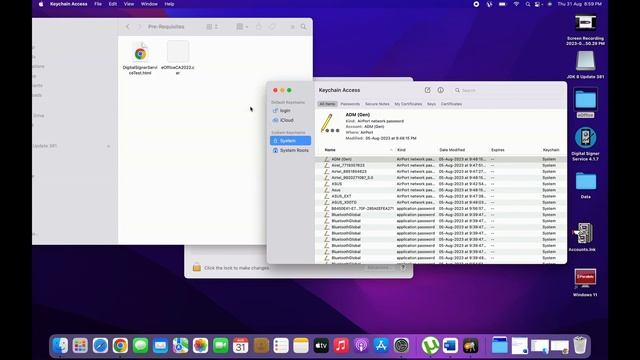Go forward in the Finder window
The width and height of the screenshot is (640, 360).
pyautogui.click(x=139, y=27)
